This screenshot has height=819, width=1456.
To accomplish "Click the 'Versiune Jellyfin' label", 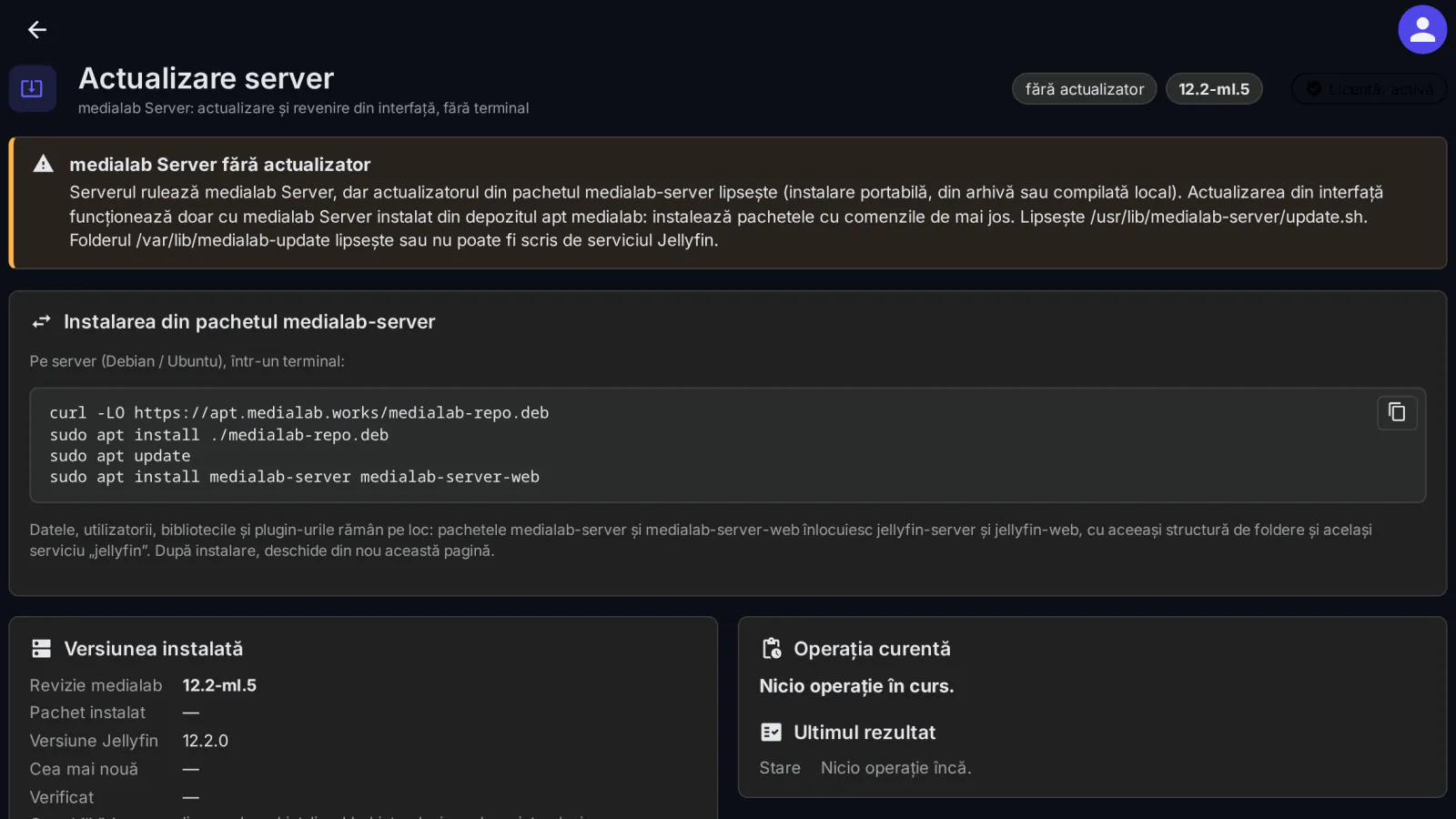I will coord(94,741).
